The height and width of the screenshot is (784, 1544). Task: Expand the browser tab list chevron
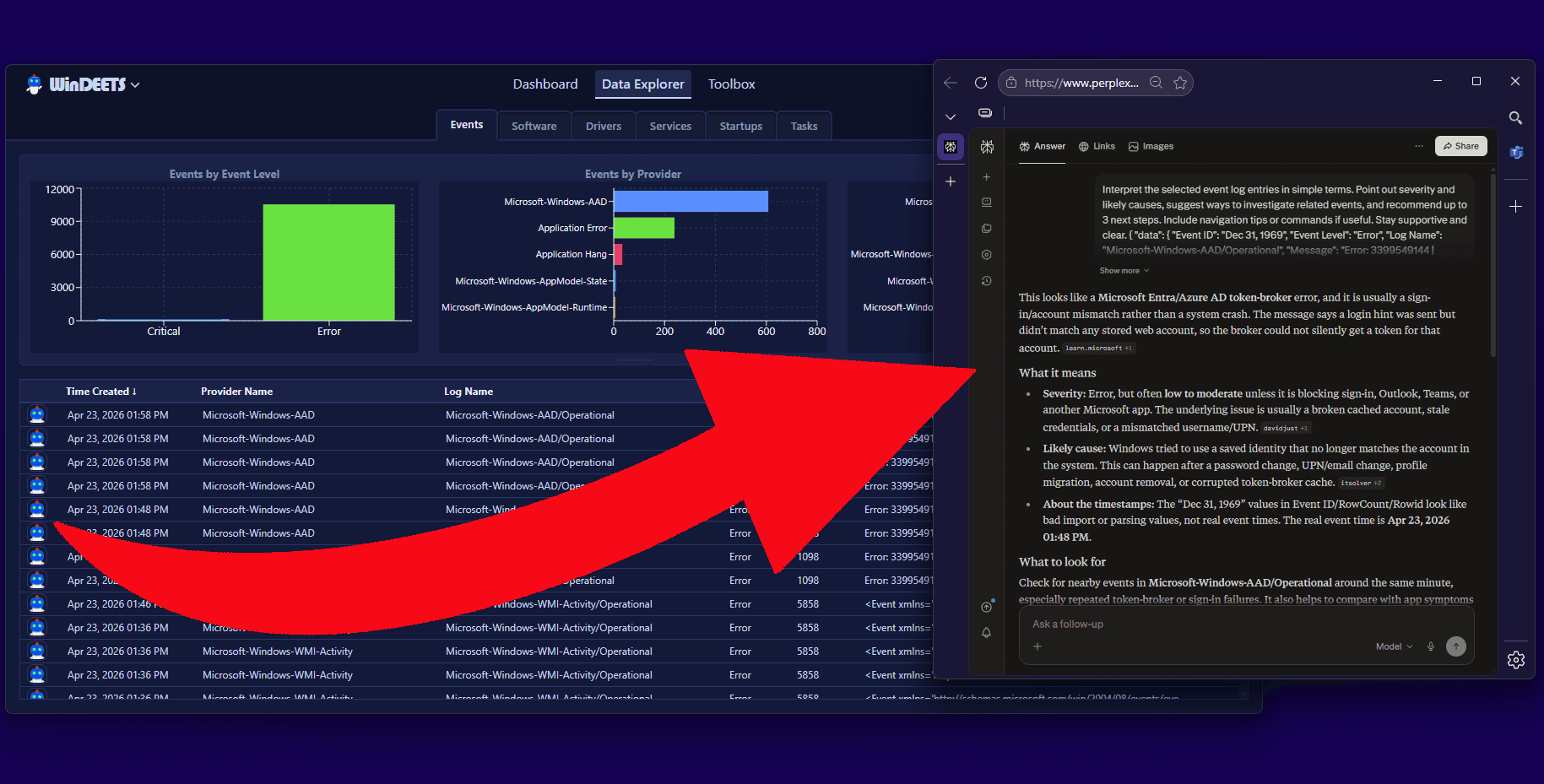coord(951,116)
